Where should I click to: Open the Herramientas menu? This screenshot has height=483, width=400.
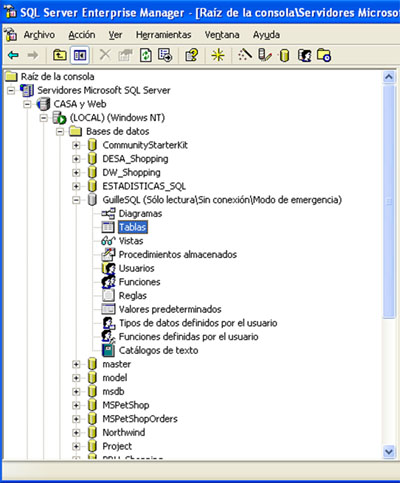163,35
